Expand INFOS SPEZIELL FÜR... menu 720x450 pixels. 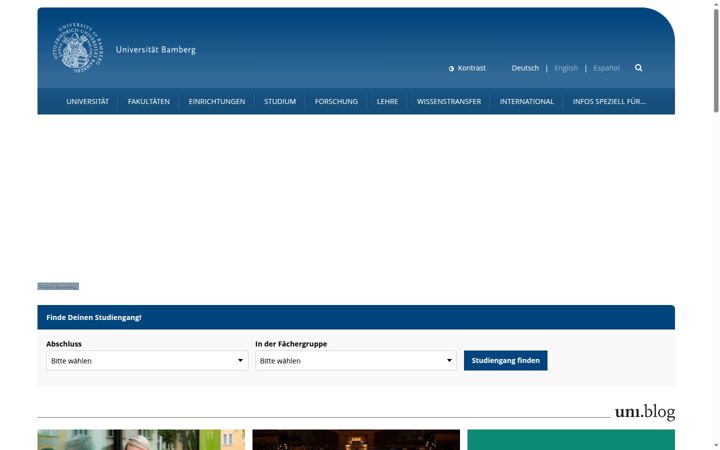click(609, 101)
